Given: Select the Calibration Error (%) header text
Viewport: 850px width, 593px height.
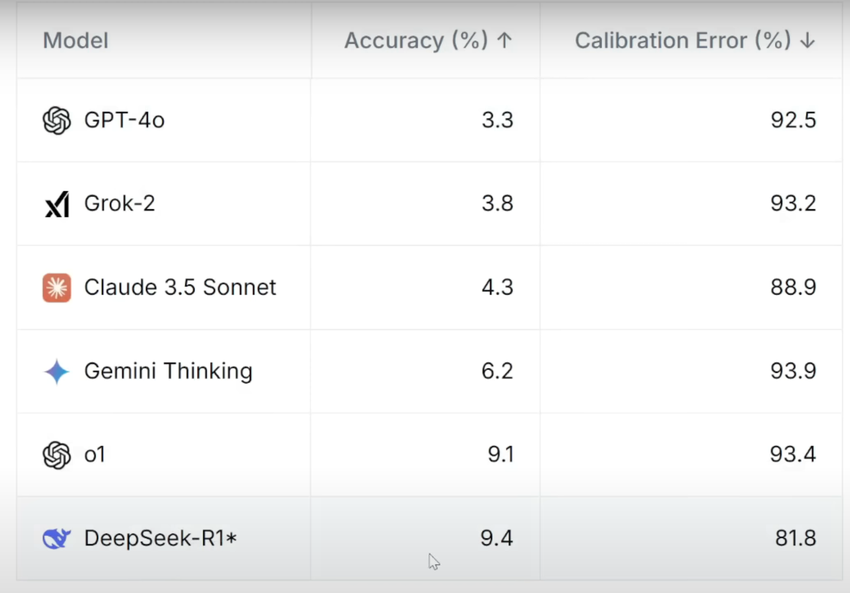Looking at the screenshot, I should coord(684,41).
